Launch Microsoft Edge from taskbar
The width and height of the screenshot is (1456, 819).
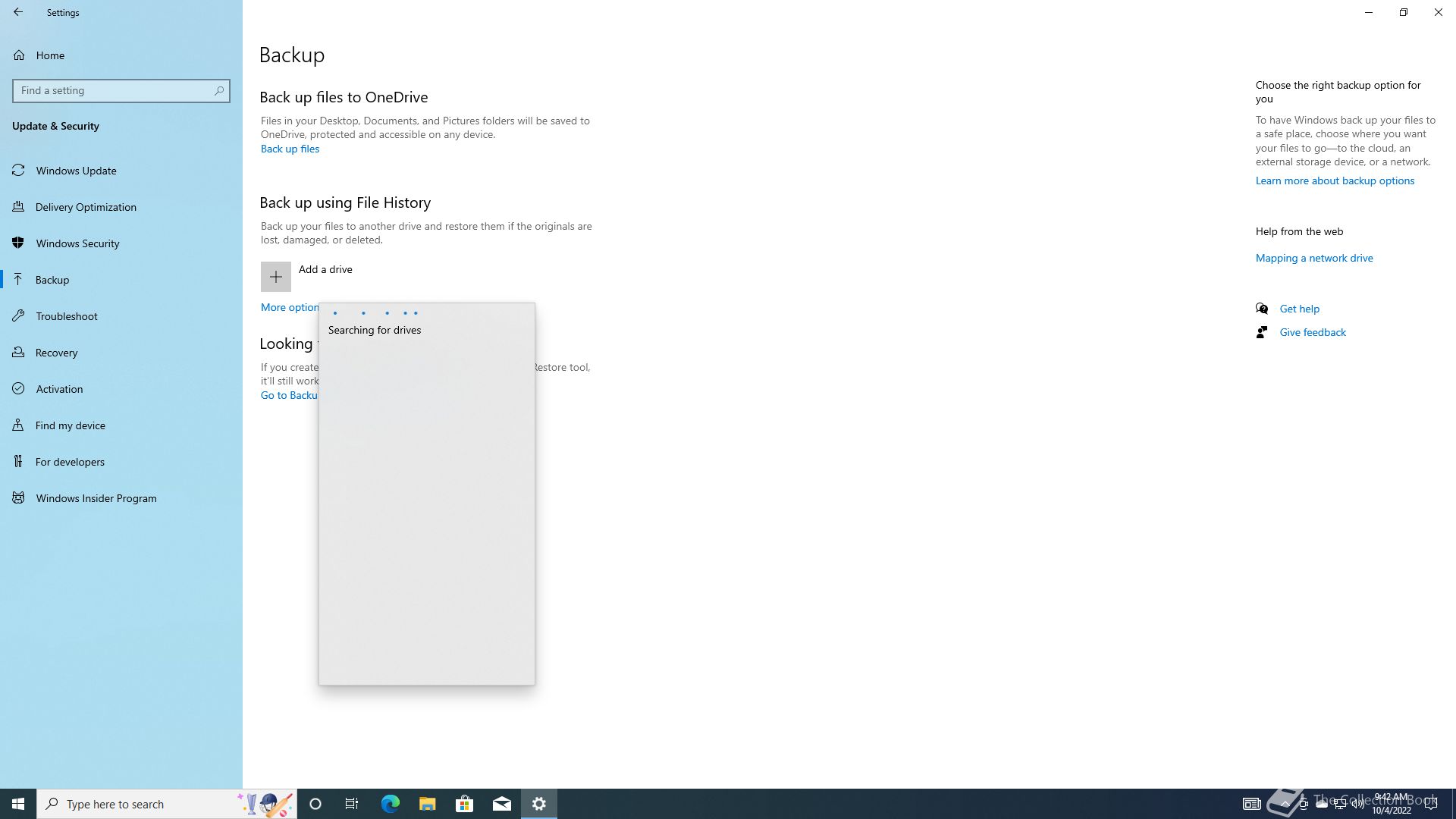[x=390, y=804]
